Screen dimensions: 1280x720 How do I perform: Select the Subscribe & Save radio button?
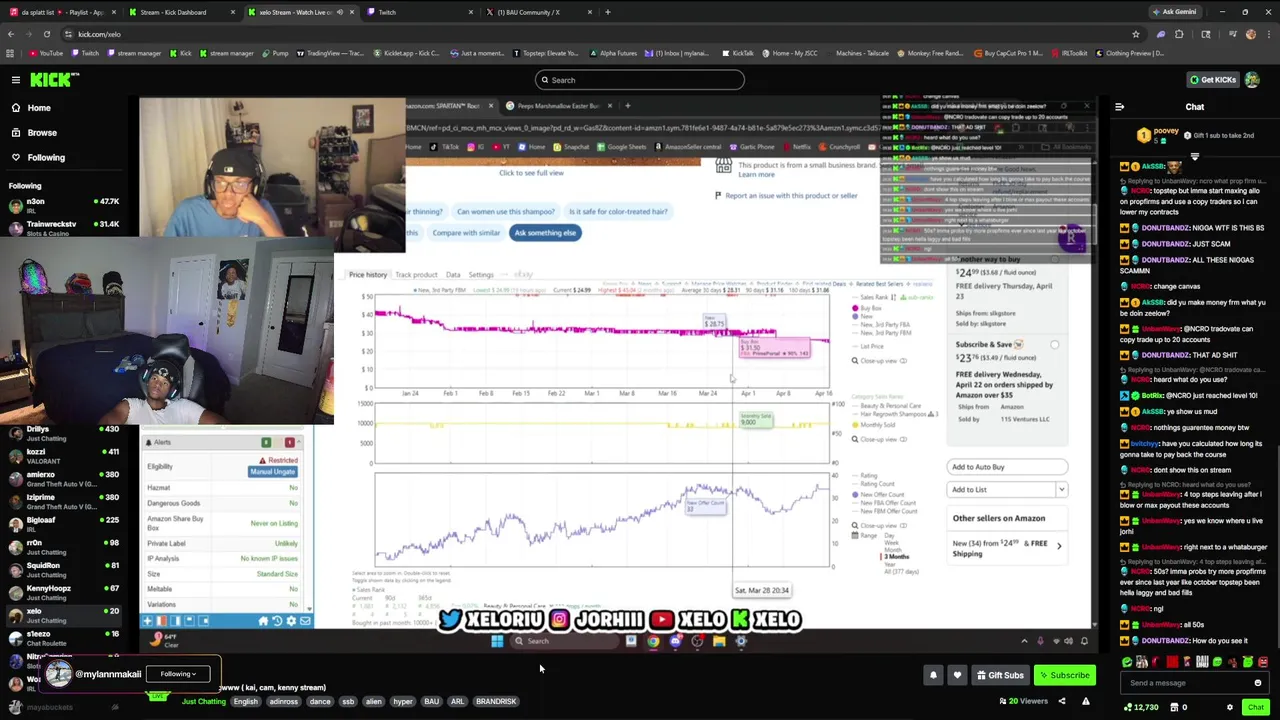1054,345
